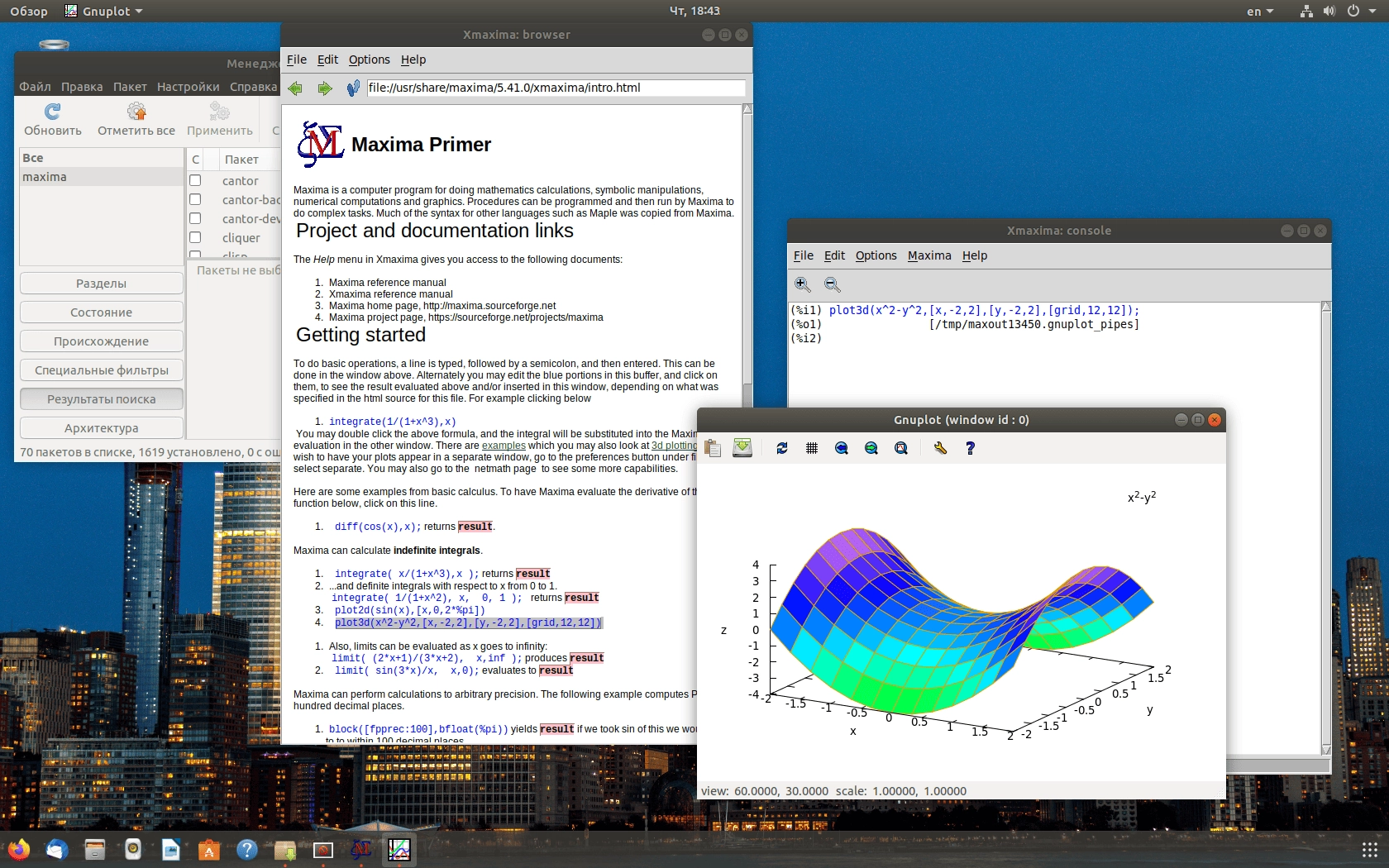Click the diff(cos(x),x); example

[x=377, y=527]
